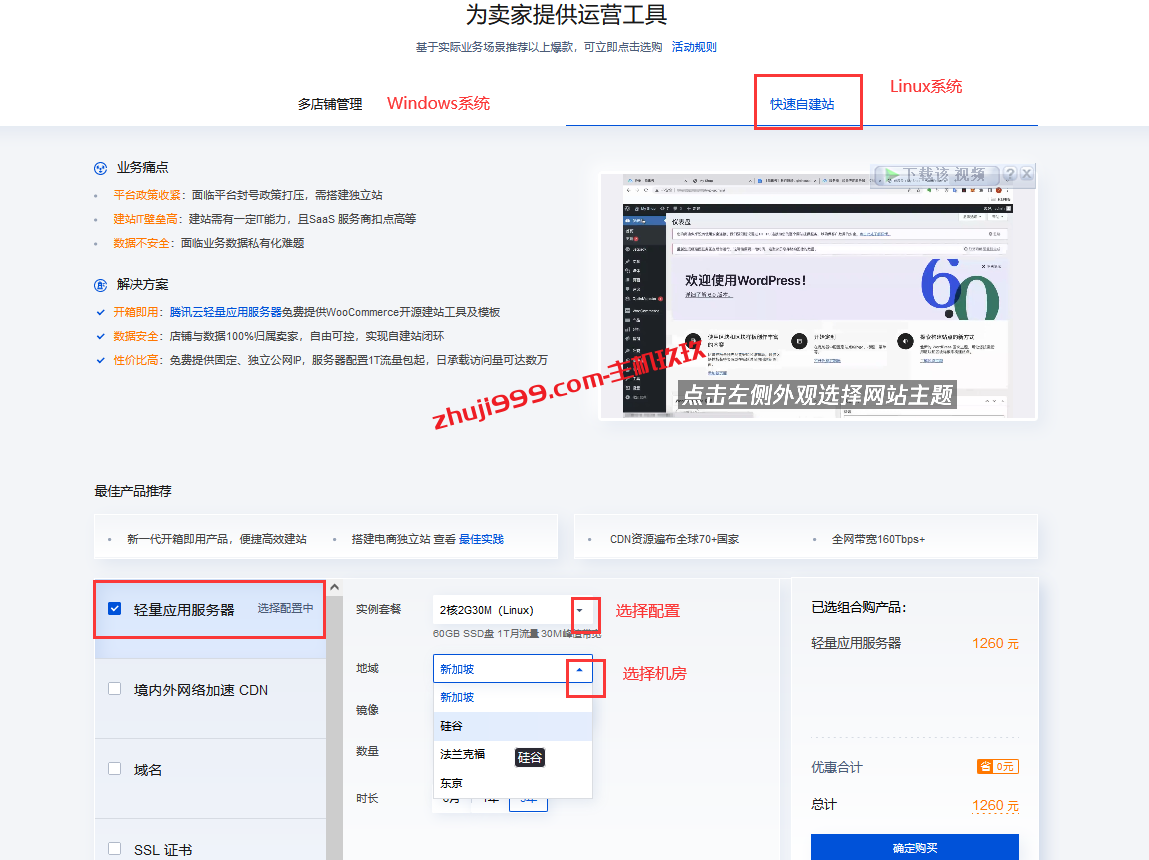The width and height of the screenshot is (1149, 860).
Task: Click the 轻量应用服务器 1260 元 price
Action: tap(995, 643)
